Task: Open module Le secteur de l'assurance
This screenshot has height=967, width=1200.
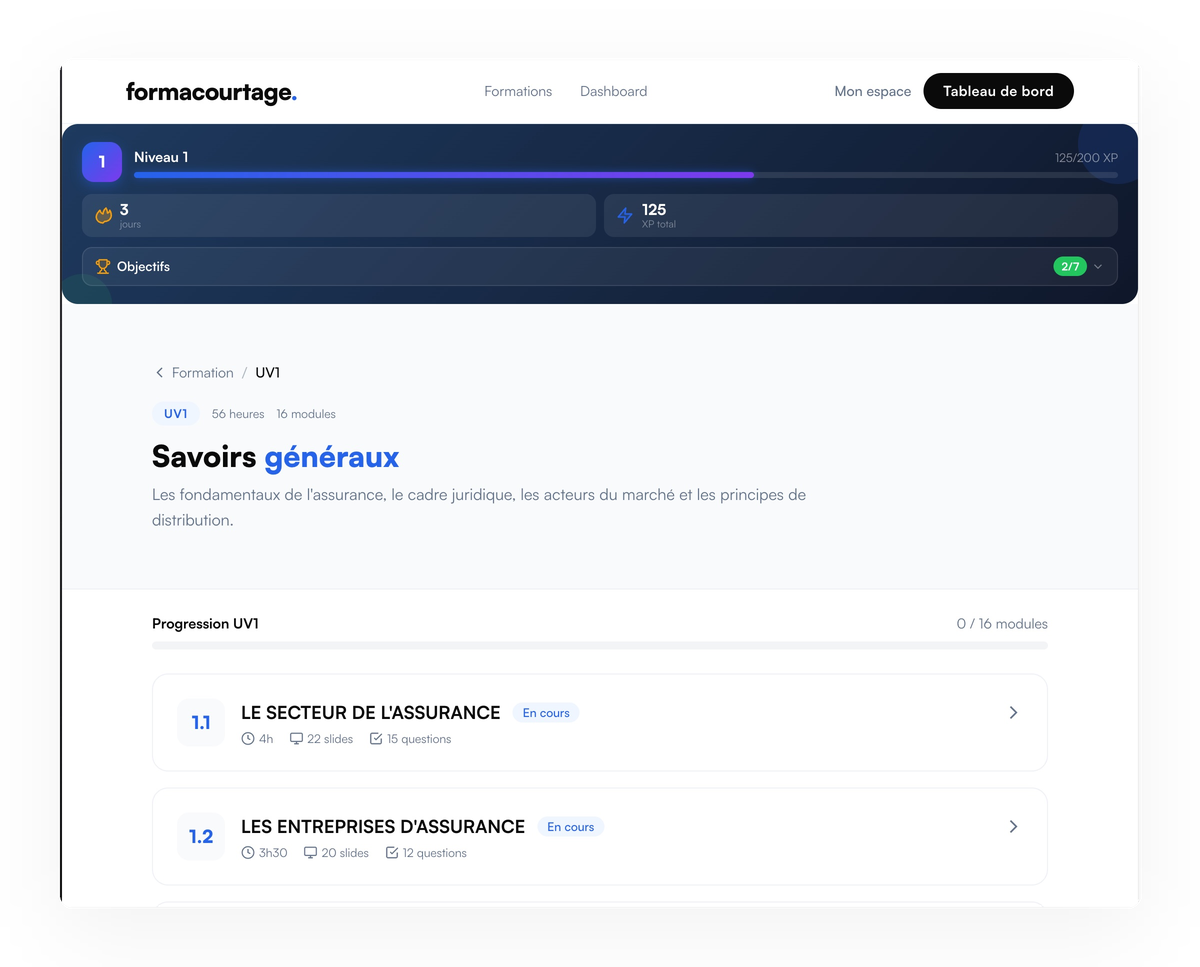Action: coord(600,722)
